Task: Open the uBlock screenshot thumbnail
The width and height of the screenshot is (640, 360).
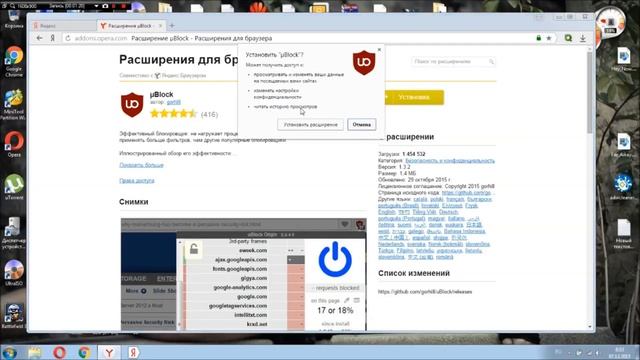Action: click(x=243, y=274)
